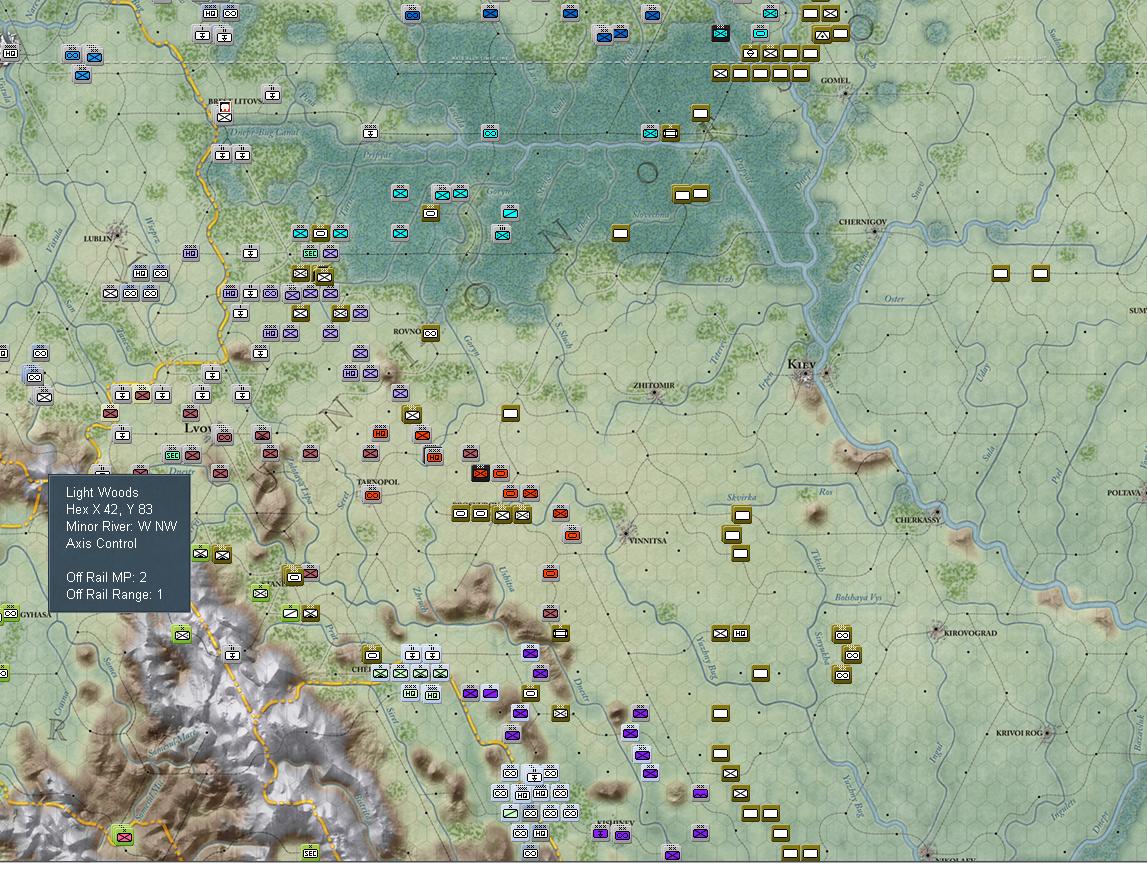
Task: Select the purple HQ counter south of Rovno
Action: [350, 373]
